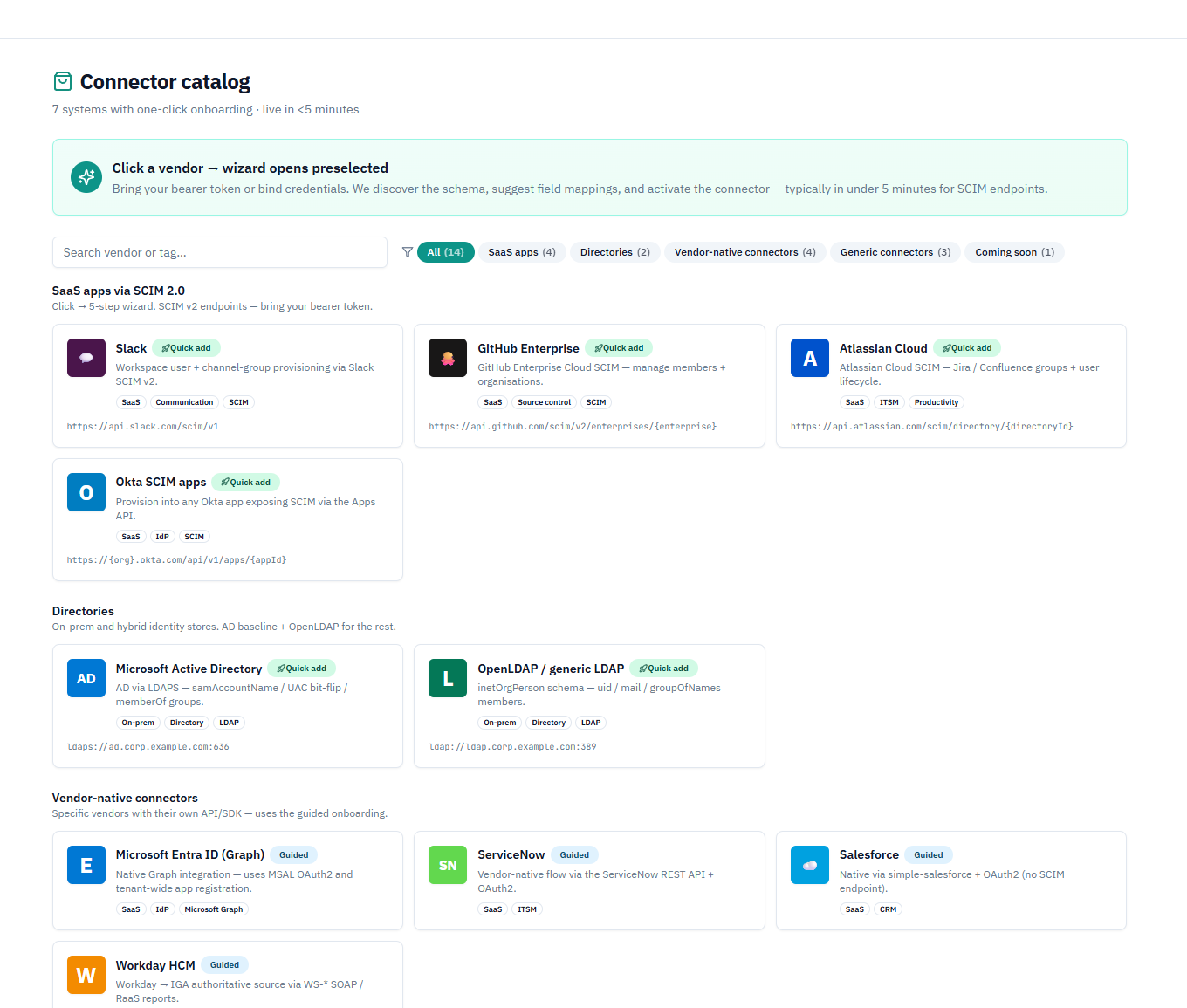Click the Microsoft Graph tag

pyautogui.click(x=214, y=909)
